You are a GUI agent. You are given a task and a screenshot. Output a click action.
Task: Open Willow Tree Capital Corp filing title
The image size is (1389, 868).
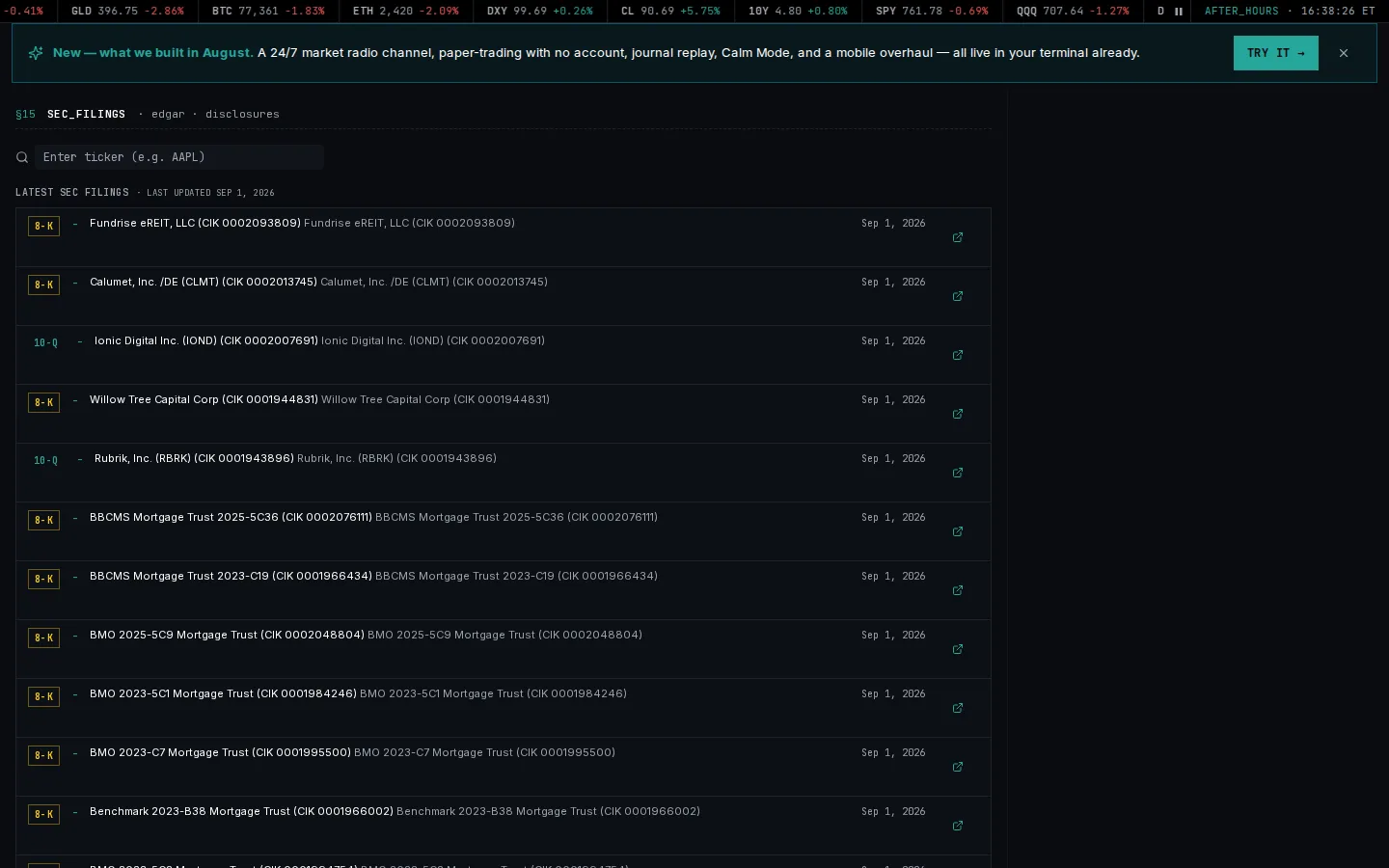[x=204, y=399]
